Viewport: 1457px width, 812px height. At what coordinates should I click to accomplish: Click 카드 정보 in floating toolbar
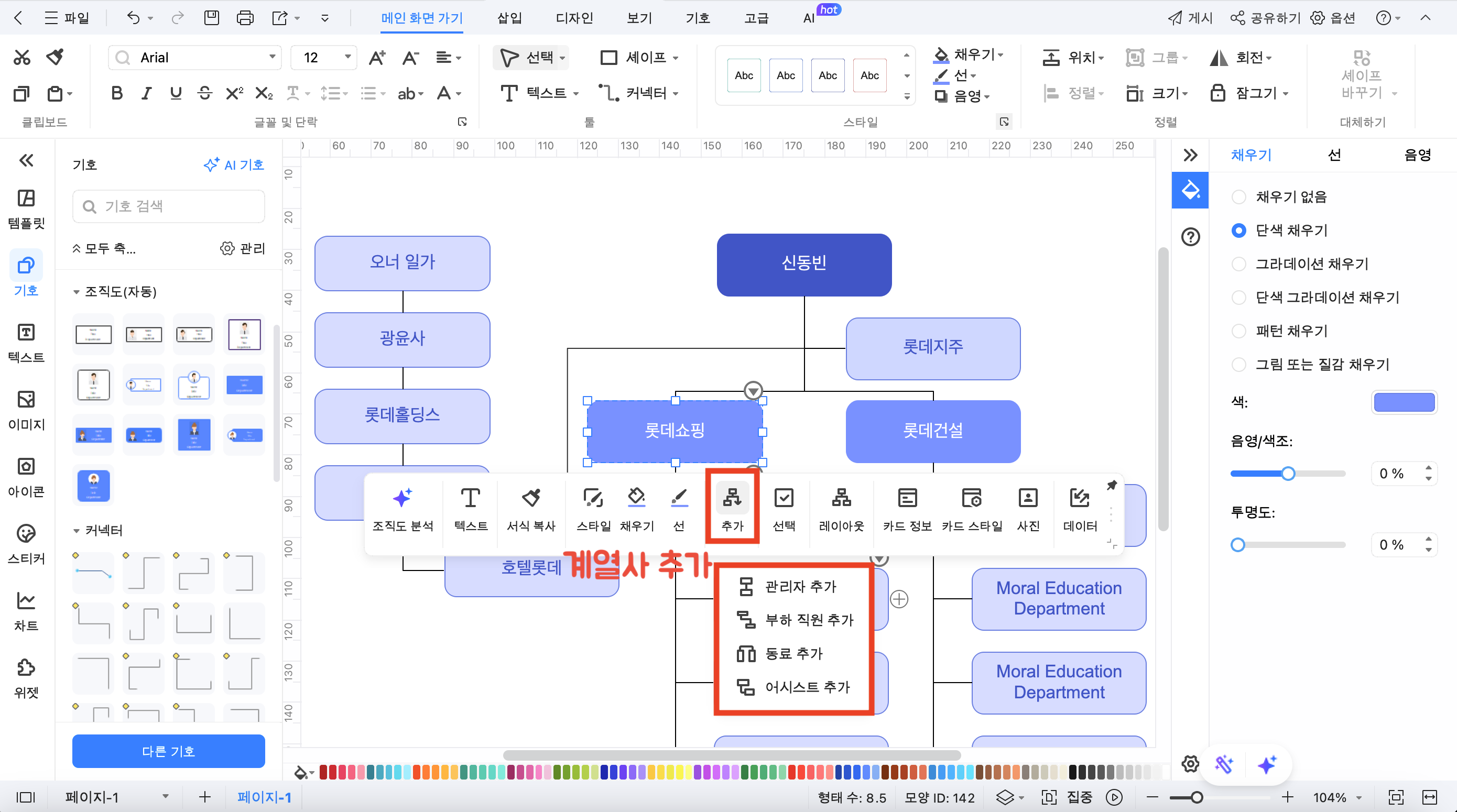[907, 510]
